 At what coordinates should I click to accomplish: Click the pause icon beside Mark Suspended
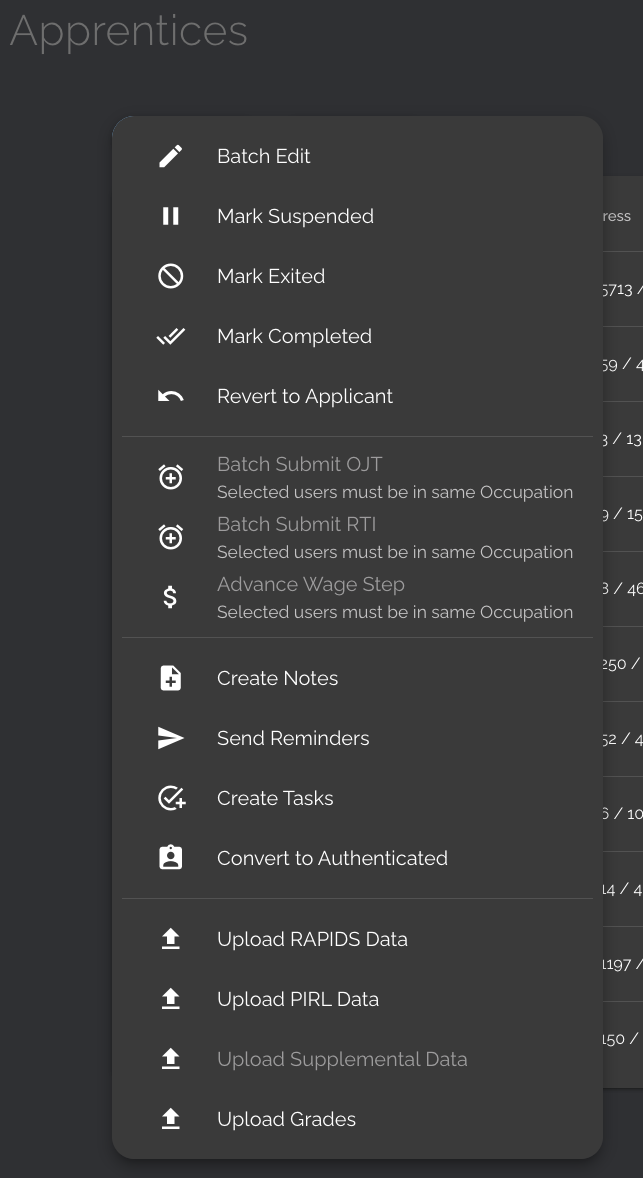171,216
